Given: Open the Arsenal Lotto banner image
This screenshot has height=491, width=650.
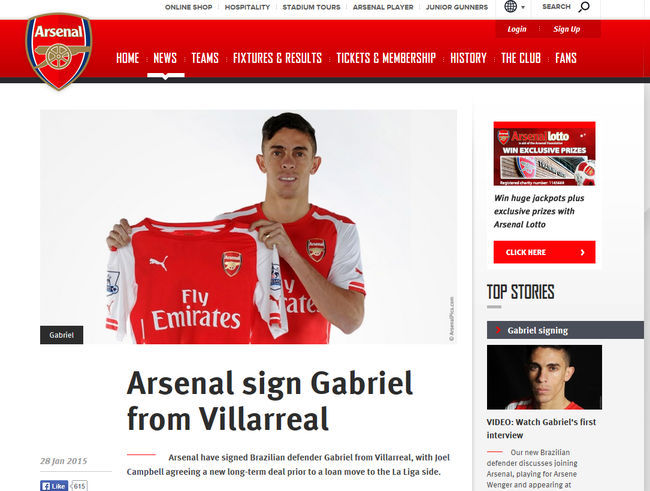Looking at the screenshot, I should tap(544, 153).
